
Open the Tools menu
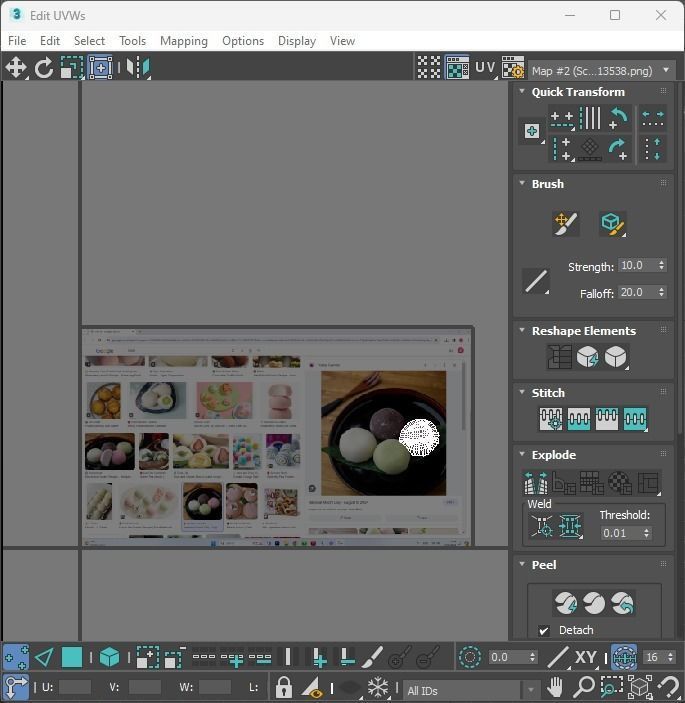click(x=132, y=41)
